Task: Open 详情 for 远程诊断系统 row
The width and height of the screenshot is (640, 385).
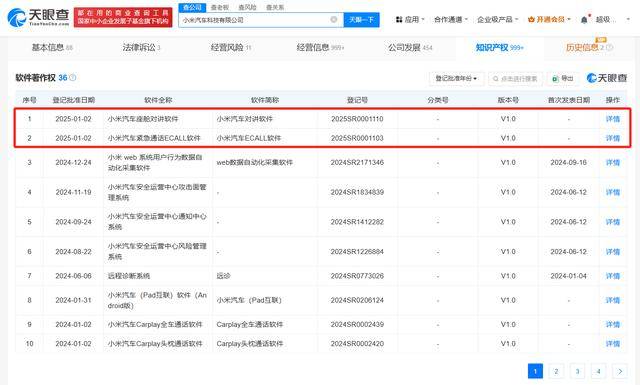Action: pyautogui.click(x=613, y=276)
